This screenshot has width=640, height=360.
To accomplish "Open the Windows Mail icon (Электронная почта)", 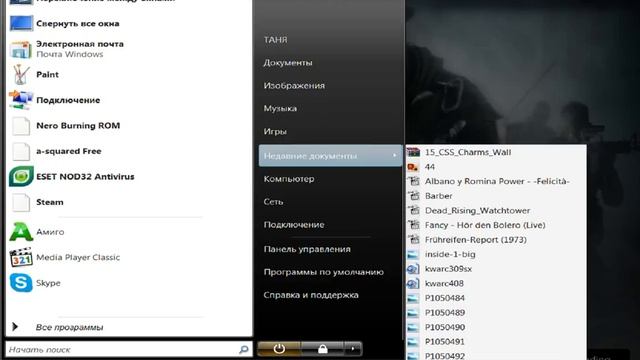I will click(x=20, y=49).
